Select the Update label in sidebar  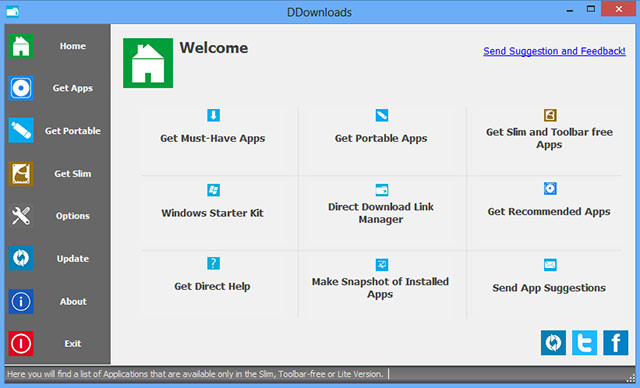(x=73, y=259)
